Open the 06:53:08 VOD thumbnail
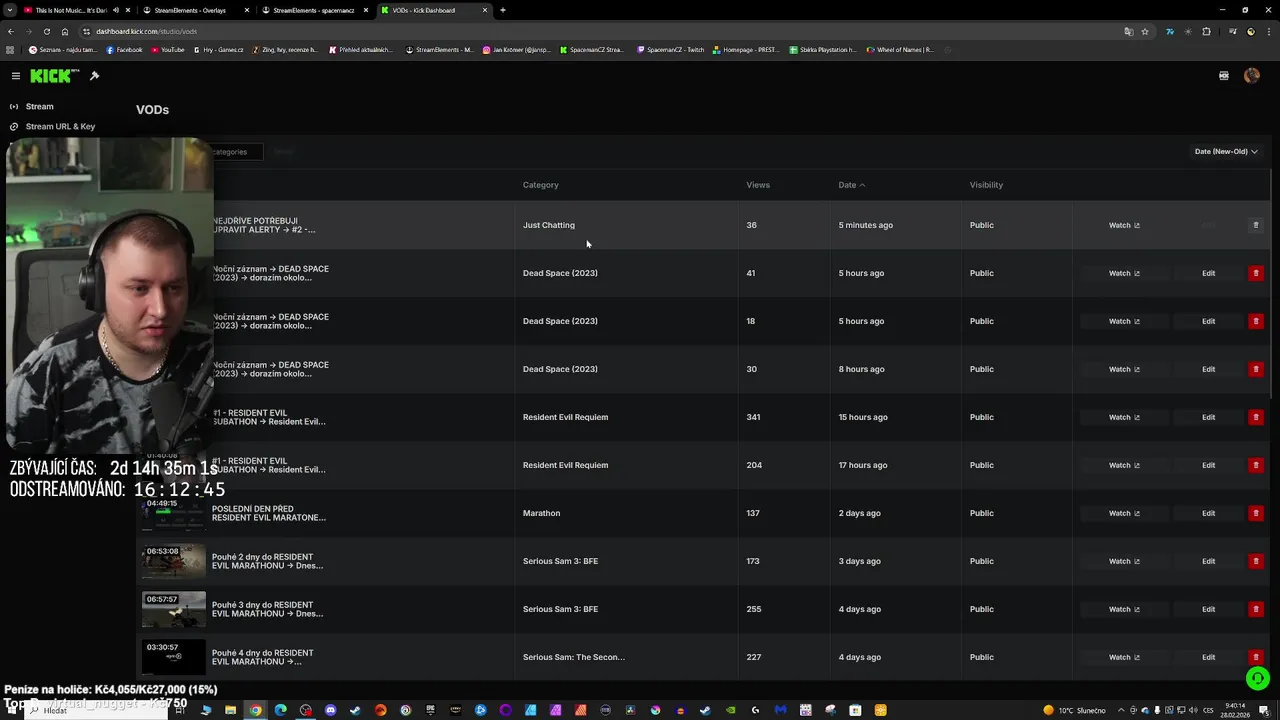The height and width of the screenshot is (720, 1280). (173, 561)
